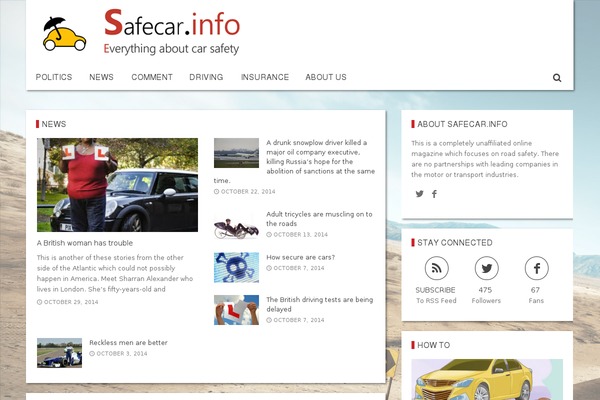Click excerpt beginning 'This is another of these stories'
Image resolution: width=600 pixels, height=400 pixels.
pyautogui.click(x=115, y=273)
